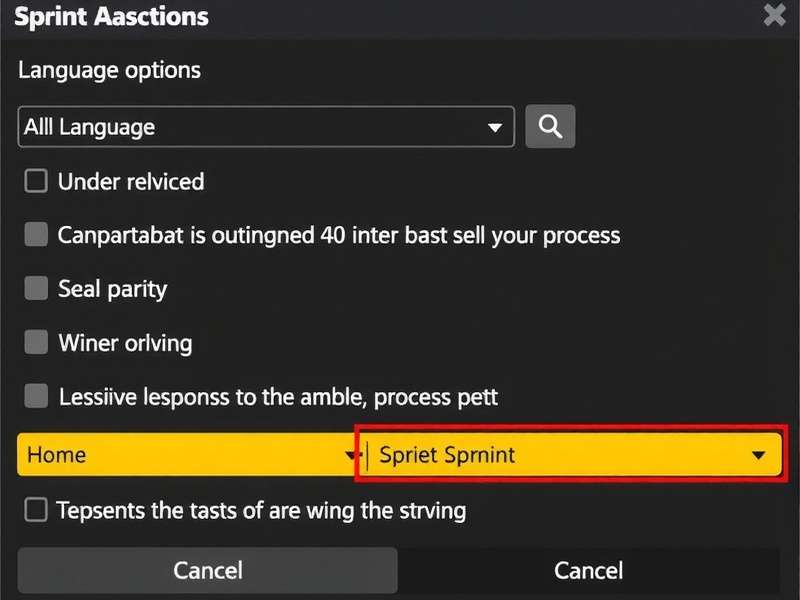Toggle the Winer orlving checkbox
The image size is (800, 600).
[36, 342]
